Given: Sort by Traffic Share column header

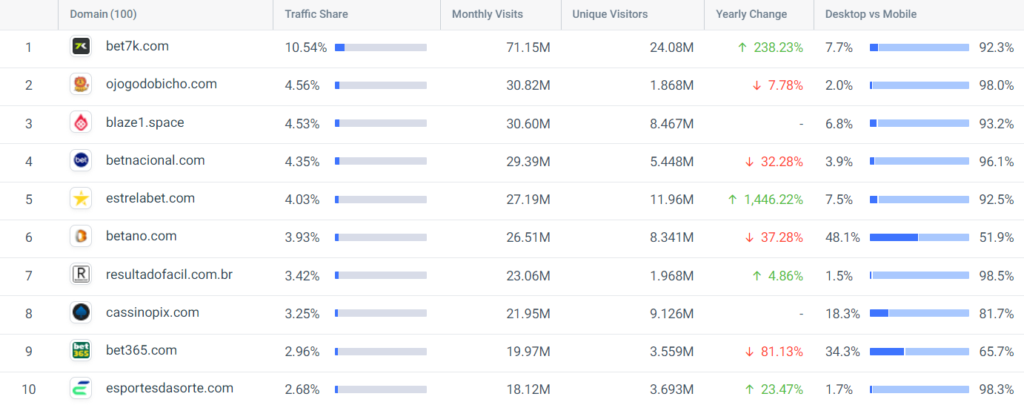Looking at the screenshot, I should (316, 14).
